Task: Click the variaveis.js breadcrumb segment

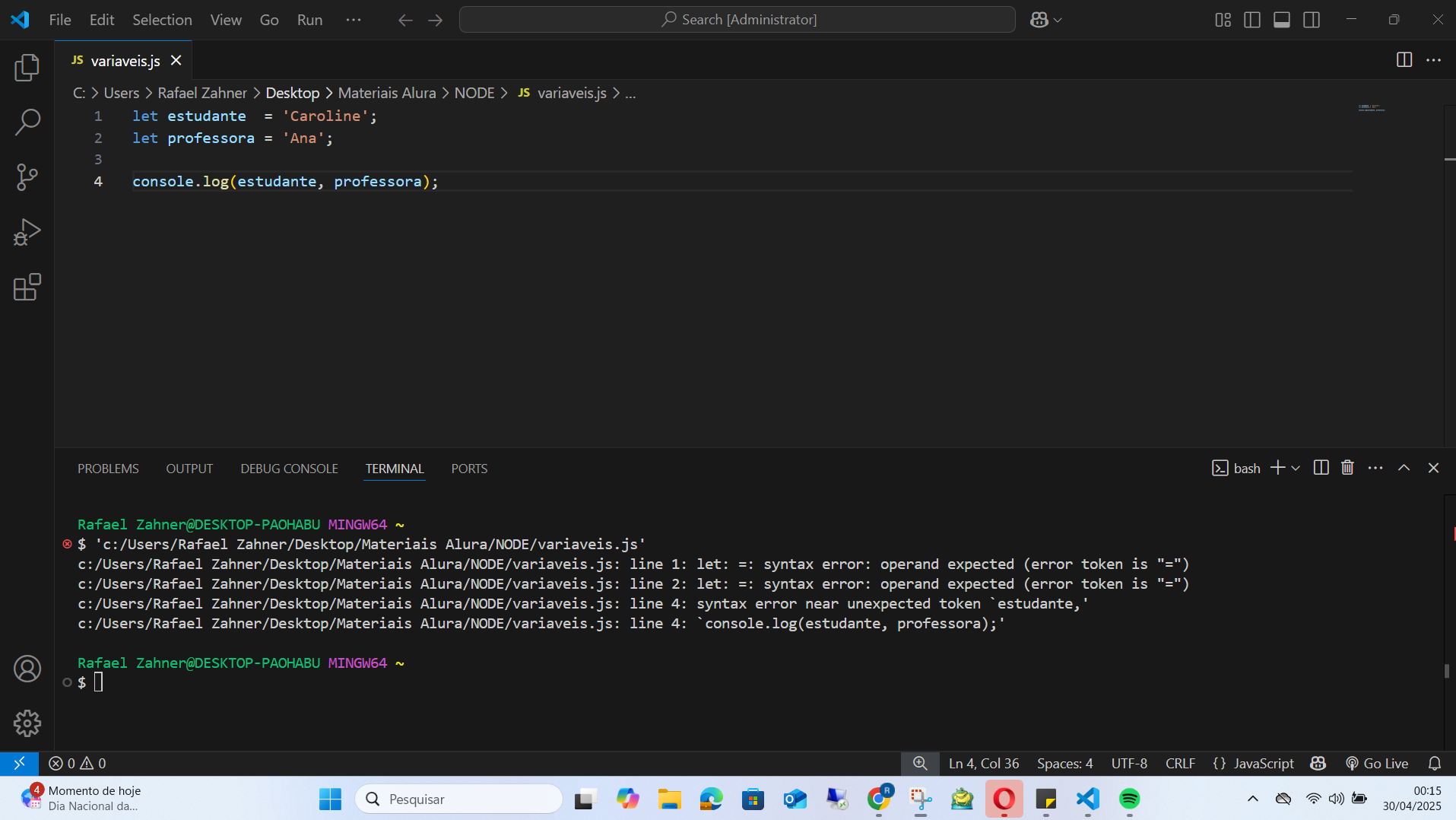Action: coord(572,93)
